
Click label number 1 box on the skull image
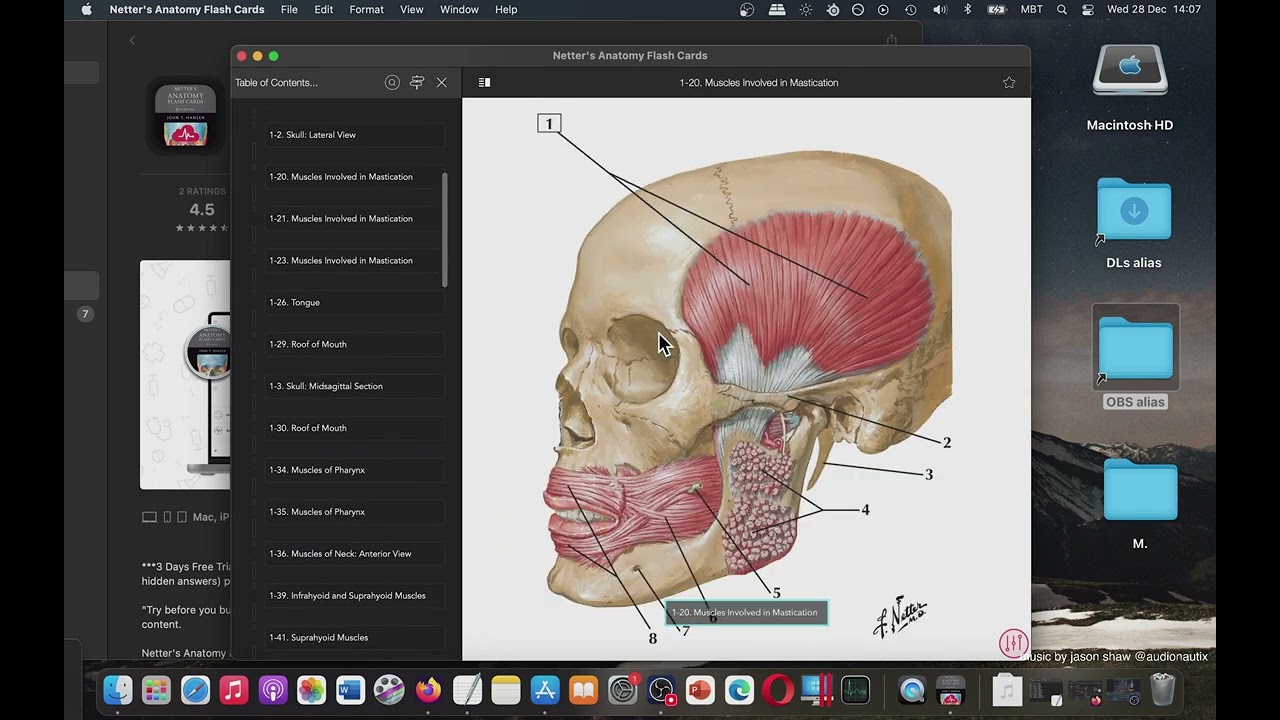(549, 123)
